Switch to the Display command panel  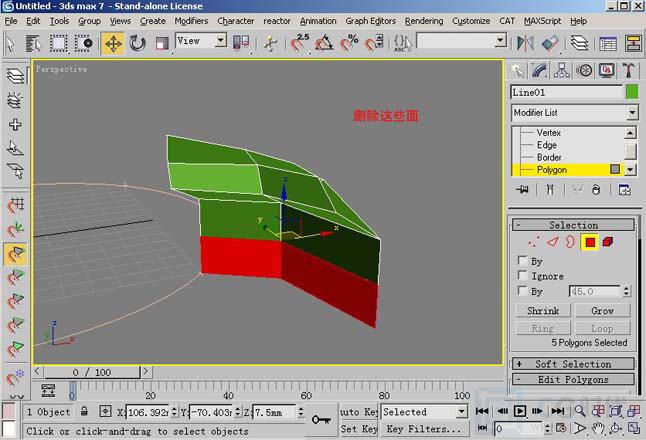pos(606,70)
